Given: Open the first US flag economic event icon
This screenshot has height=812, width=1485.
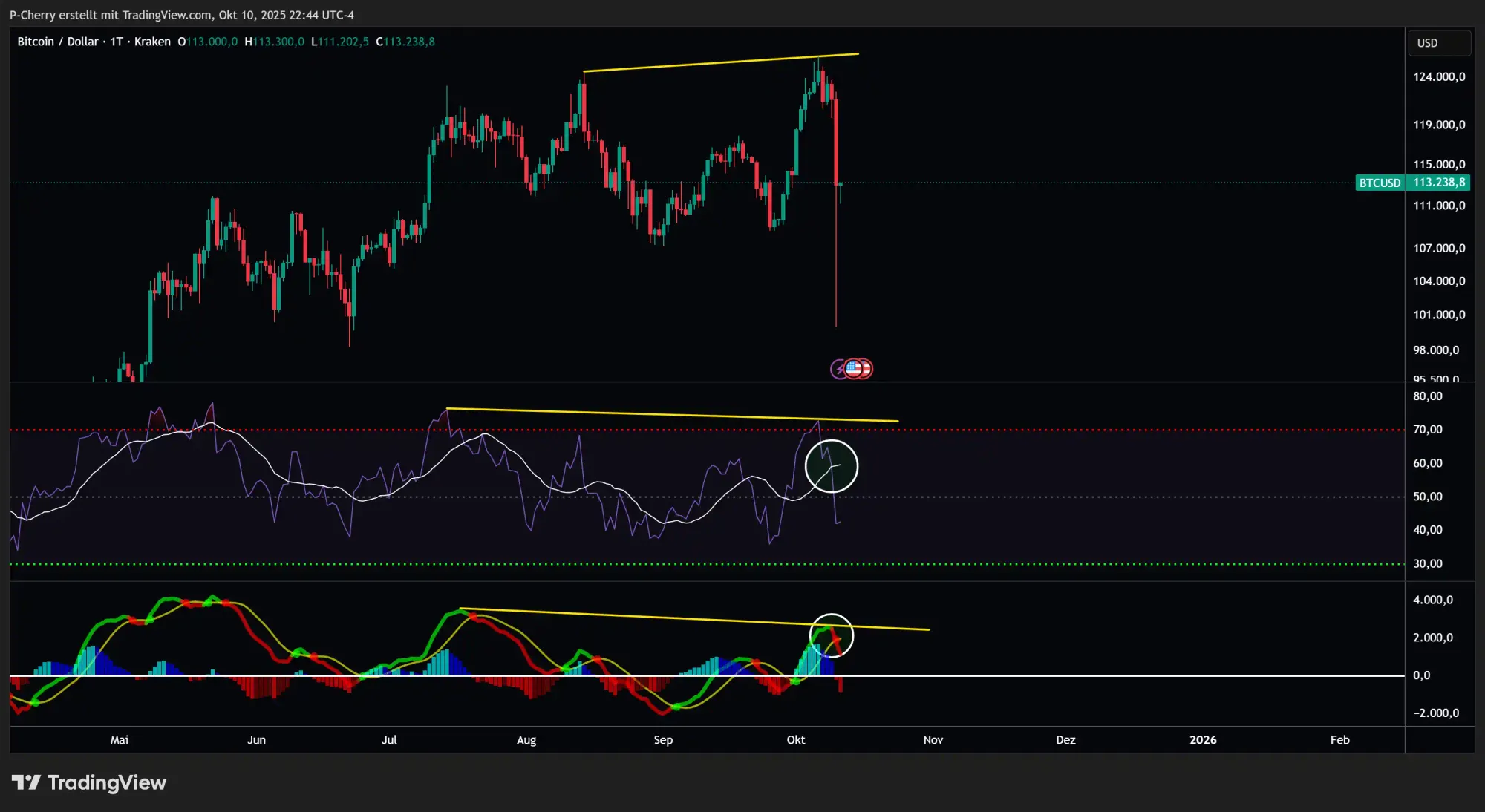Looking at the screenshot, I should [x=853, y=369].
